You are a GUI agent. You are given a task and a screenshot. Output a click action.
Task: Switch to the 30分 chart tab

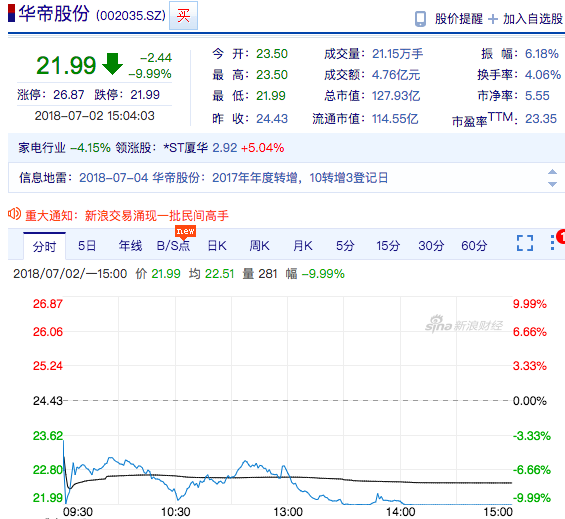431,246
